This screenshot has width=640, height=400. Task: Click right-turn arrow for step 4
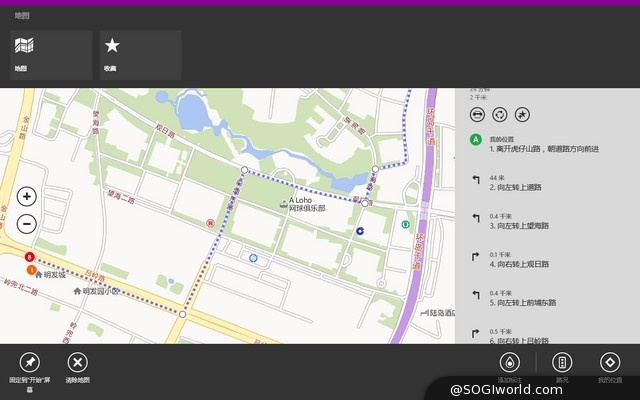tap(475, 257)
